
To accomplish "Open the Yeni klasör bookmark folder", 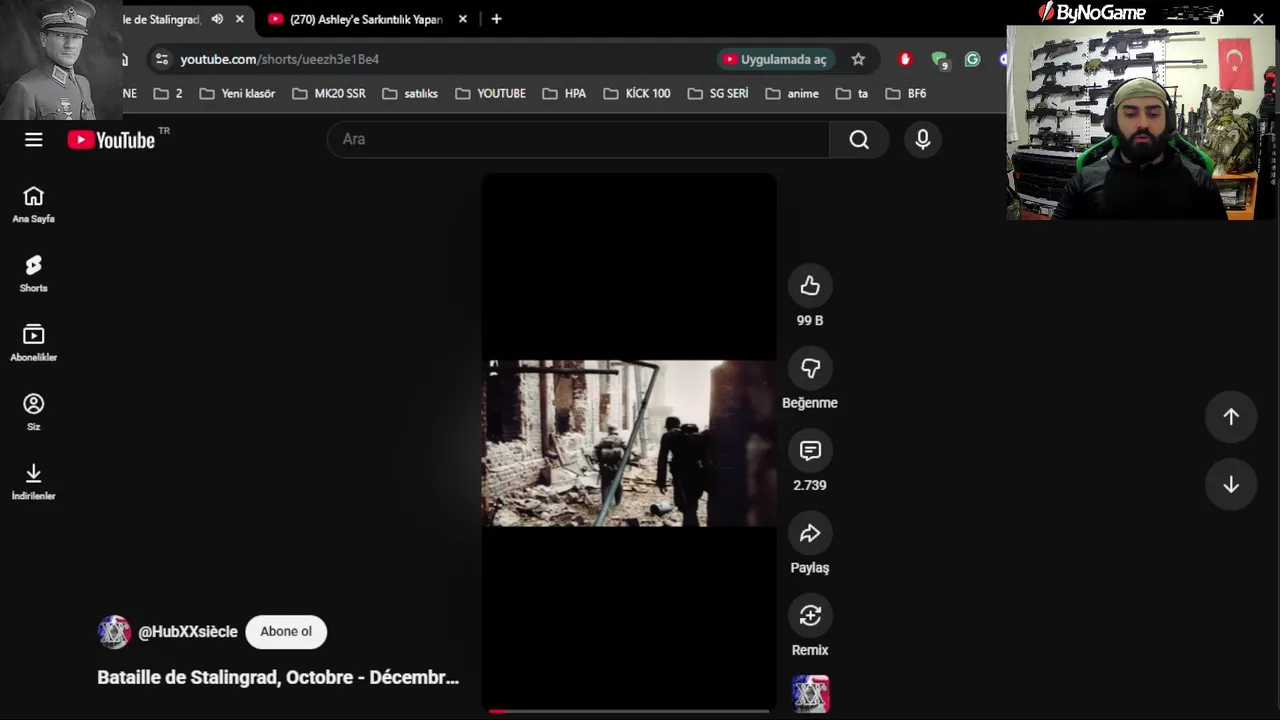I will (x=237, y=93).
